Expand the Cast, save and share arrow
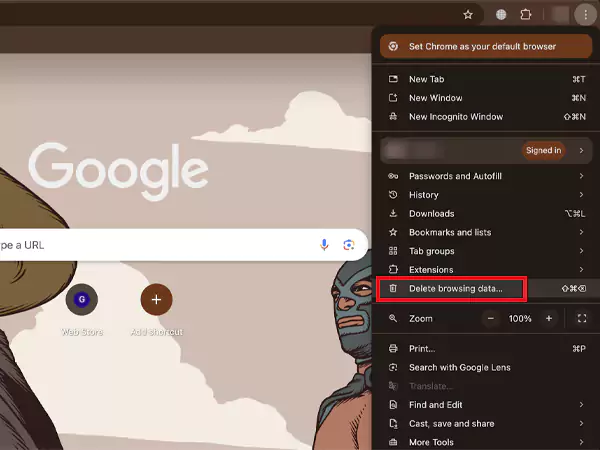Screen dimensions: 600x450 (581, 424)
